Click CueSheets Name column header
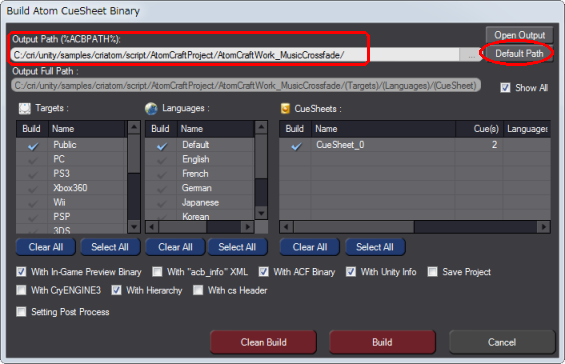The image size is (565, 364). click(x=383, y=129)
